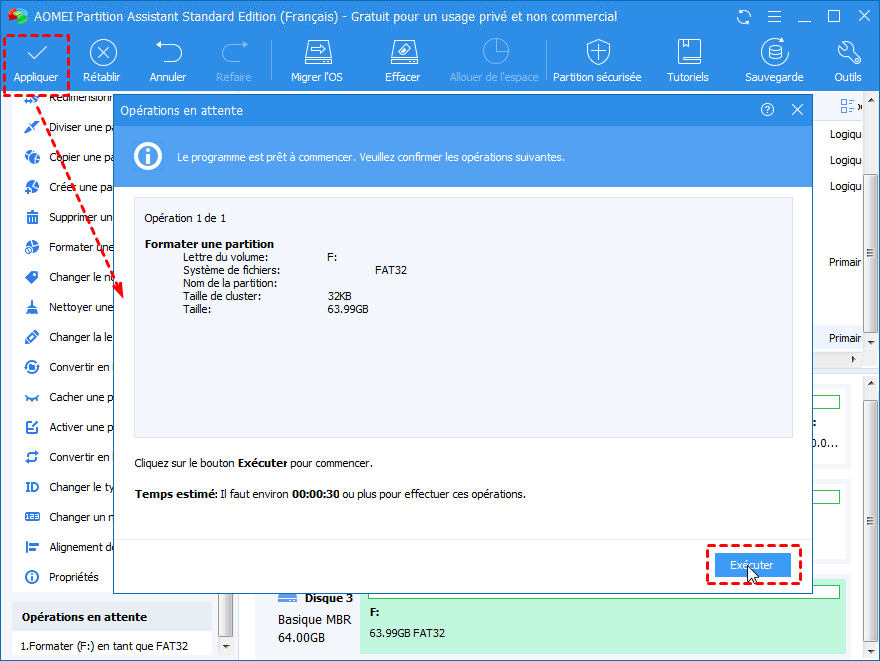Click the Alignement de partition icon
Screen dimensions: 880x661
(x=32, y=547)
